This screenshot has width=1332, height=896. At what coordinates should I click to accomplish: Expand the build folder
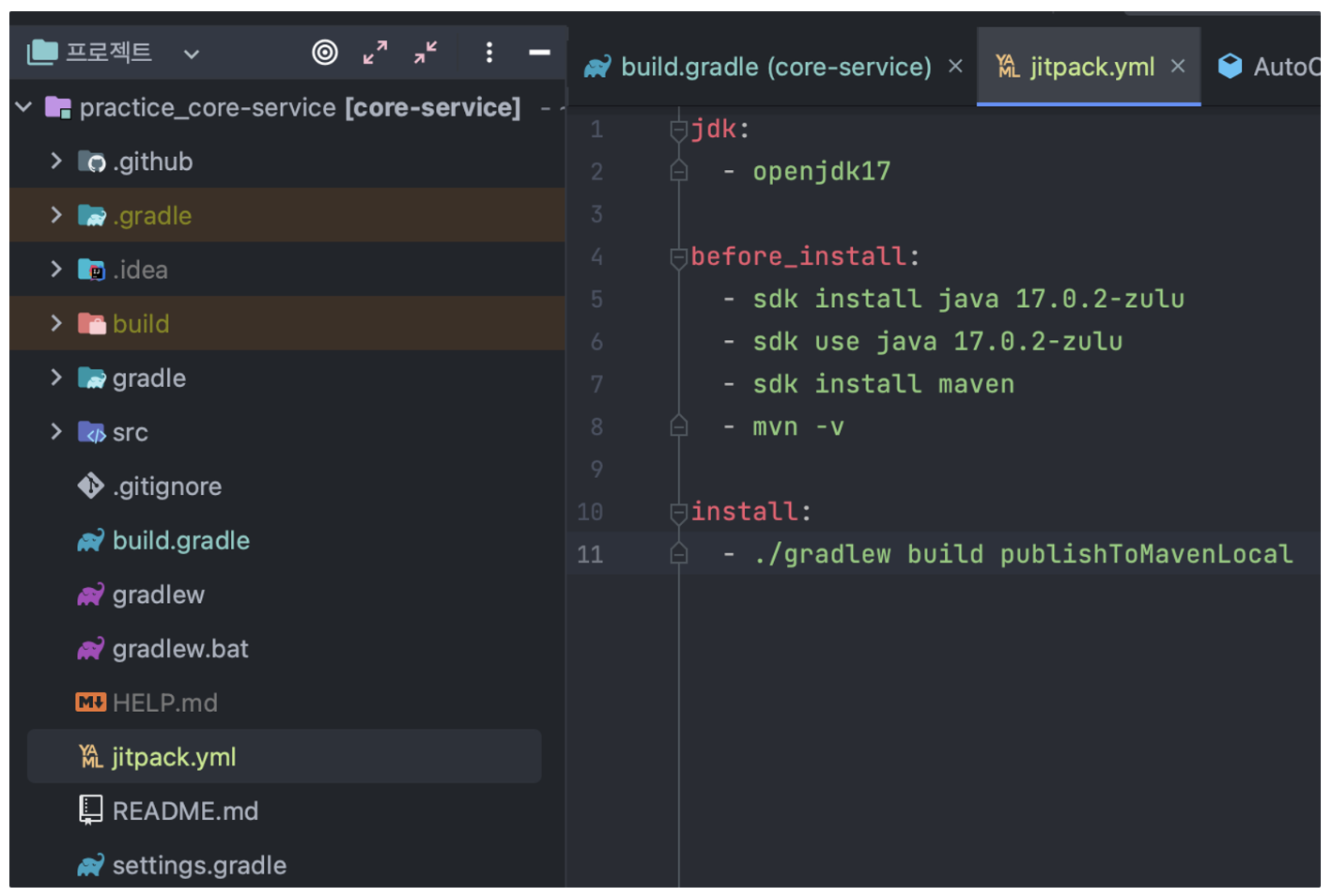[x=56, y=324]
